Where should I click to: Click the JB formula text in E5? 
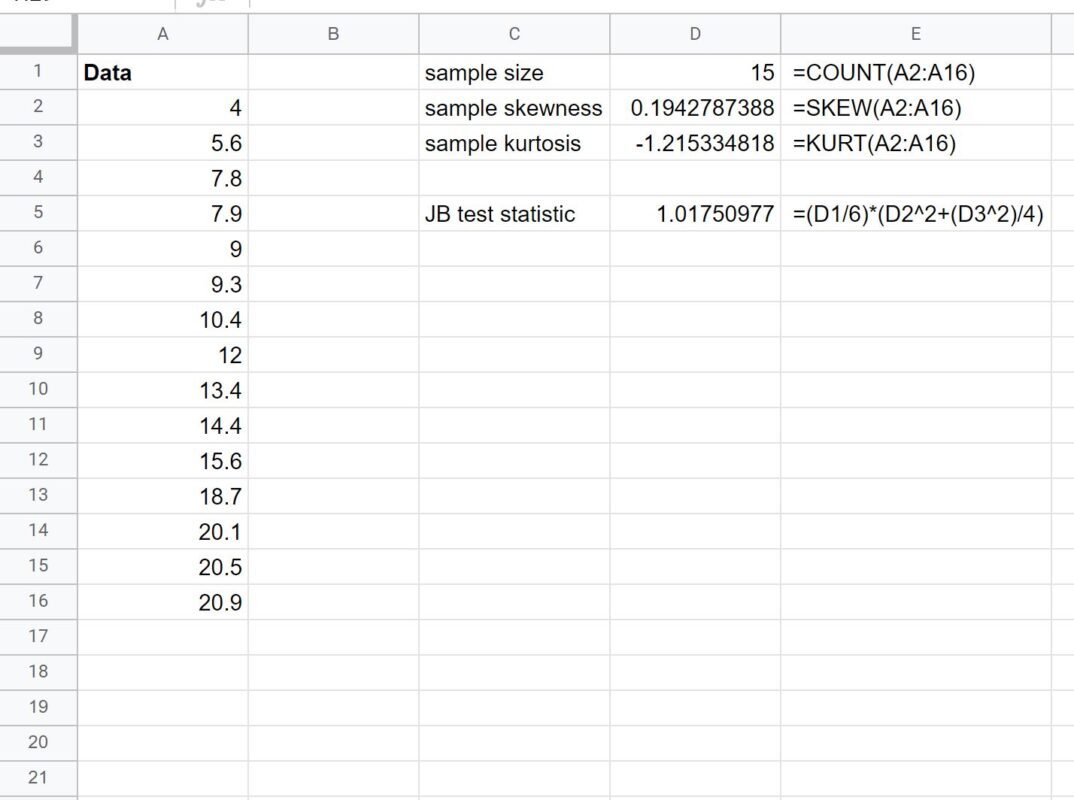918,214
